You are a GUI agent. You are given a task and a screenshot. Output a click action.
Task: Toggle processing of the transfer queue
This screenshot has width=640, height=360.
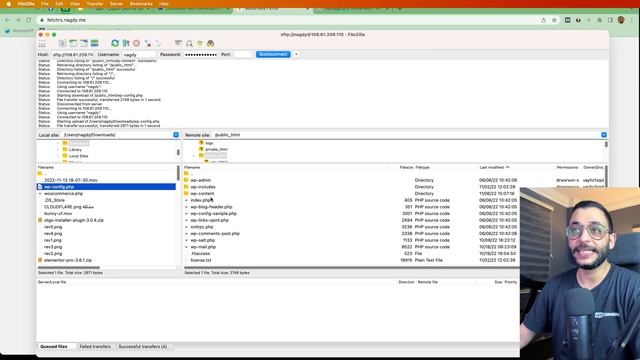[x=126, y=43]
